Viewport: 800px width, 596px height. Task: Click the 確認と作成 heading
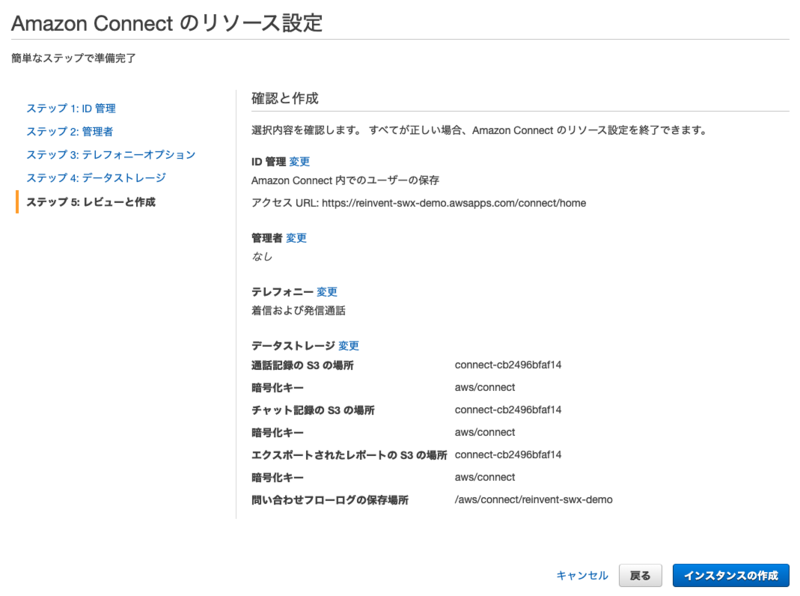click(x=285, y=98)
